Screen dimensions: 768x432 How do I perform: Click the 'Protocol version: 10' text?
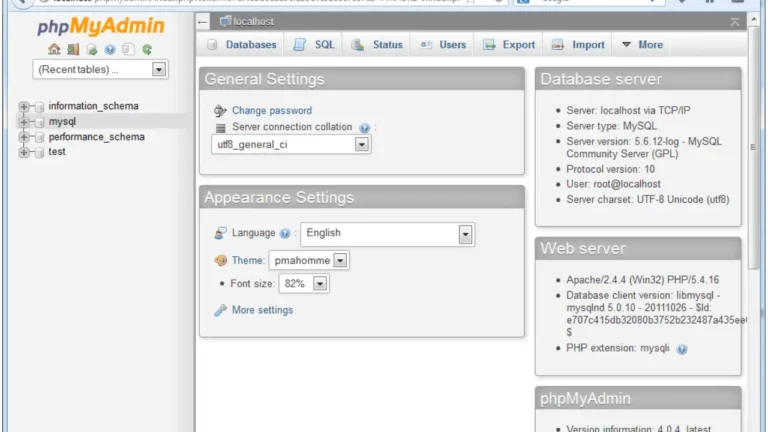(610, 169)
